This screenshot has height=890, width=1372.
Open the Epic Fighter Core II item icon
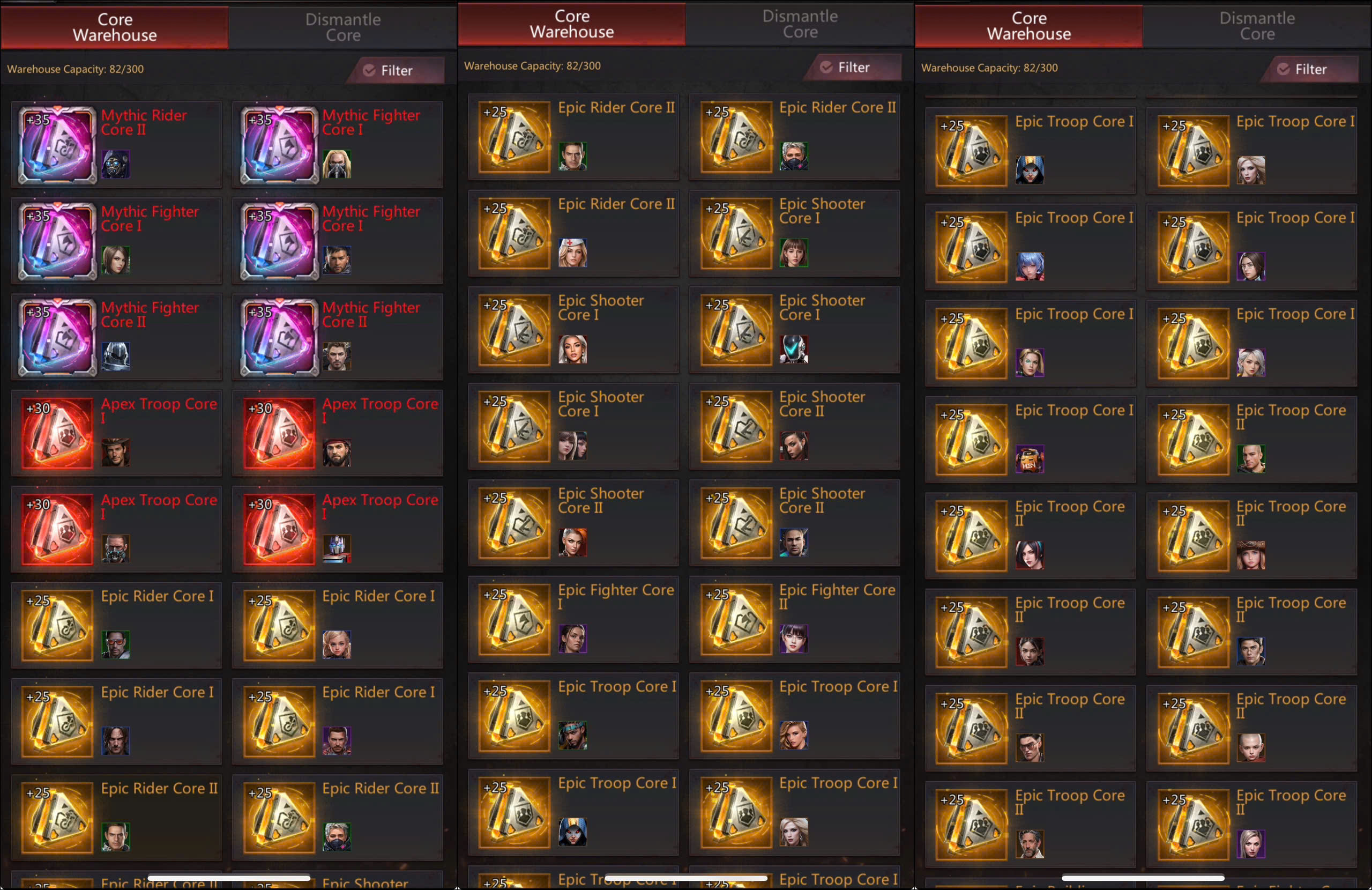point(736,619)
